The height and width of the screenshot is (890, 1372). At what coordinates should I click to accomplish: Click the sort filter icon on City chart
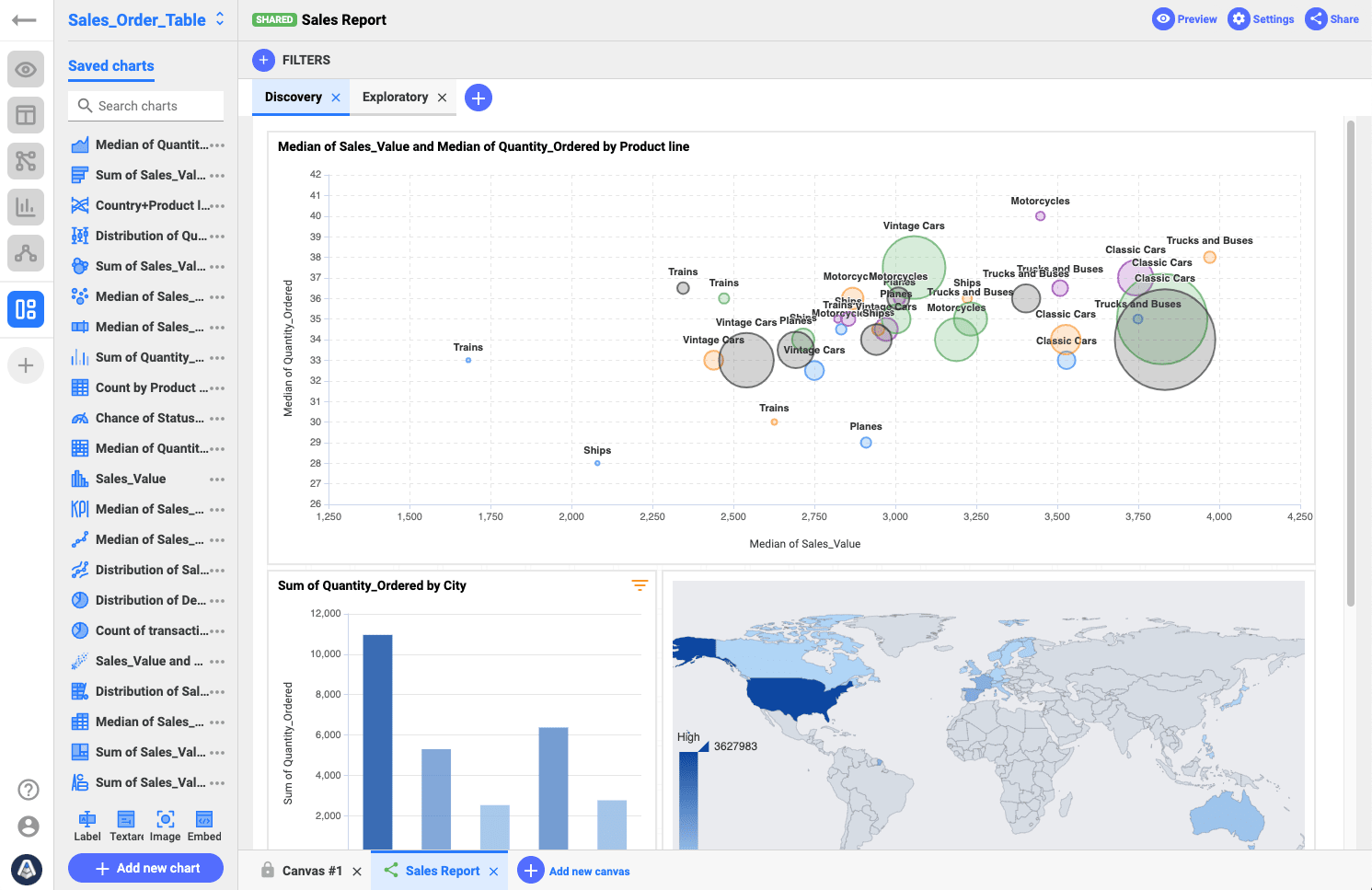point(640,585)
